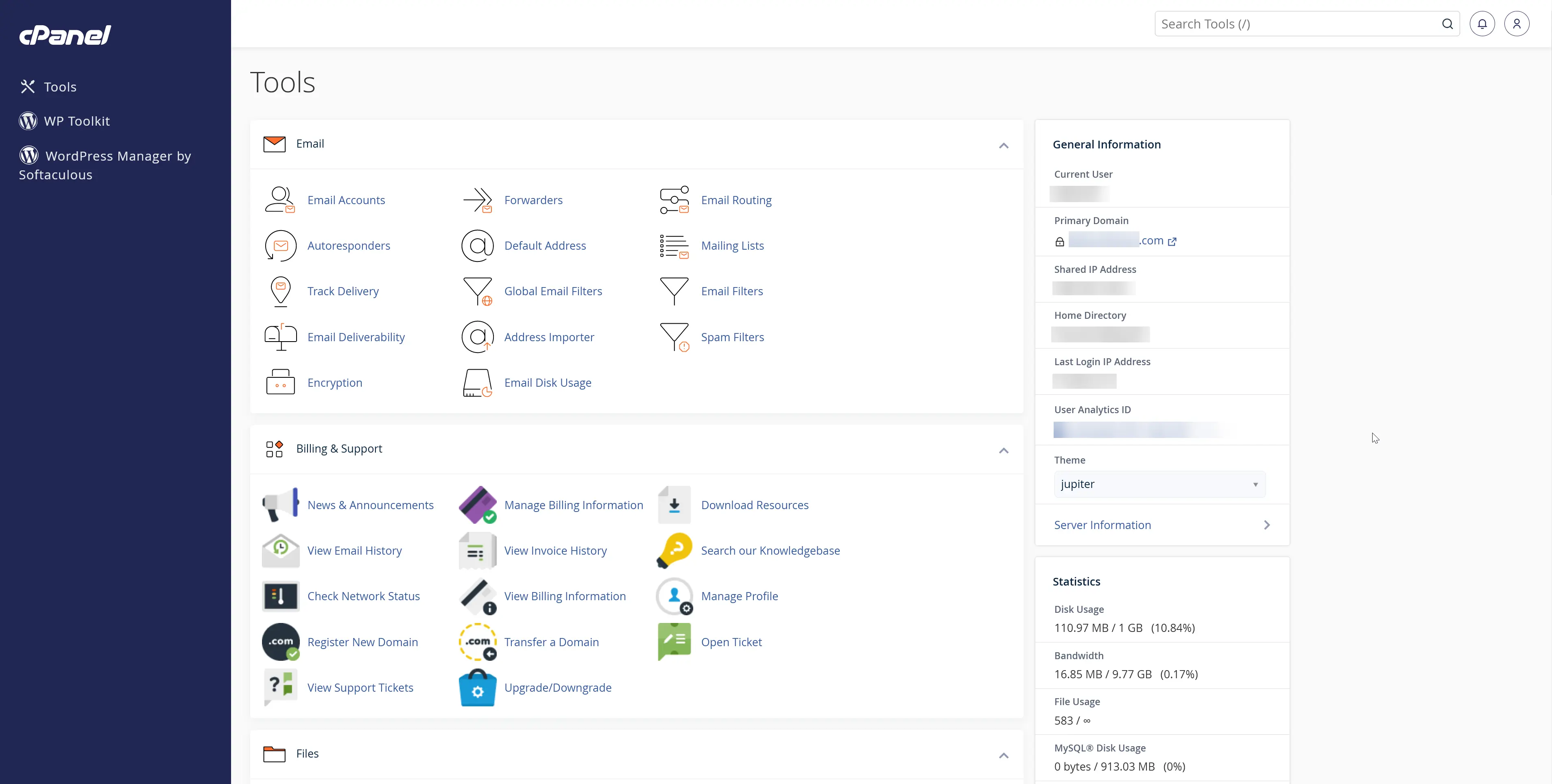Collapse the Email section
Screen dimensions: 1552x784
pyautogui.click(x=1004, y=146)
